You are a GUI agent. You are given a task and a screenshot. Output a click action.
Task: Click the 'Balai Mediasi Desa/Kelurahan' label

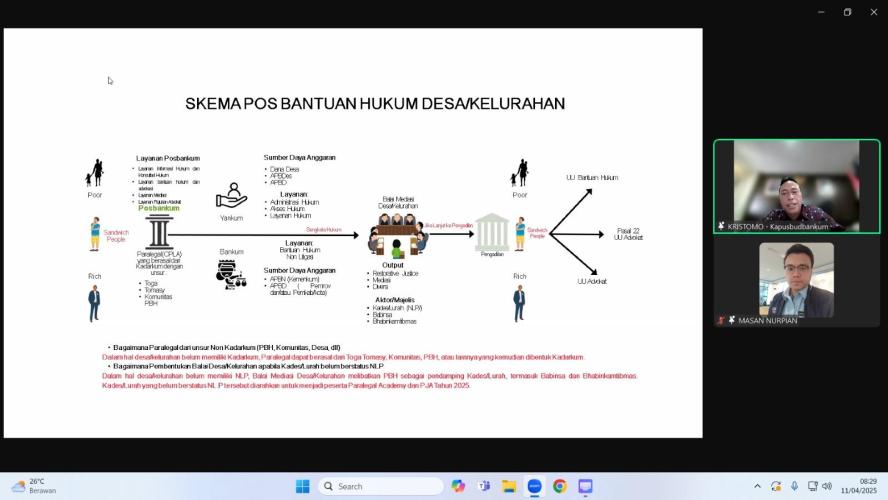[398, 203]
